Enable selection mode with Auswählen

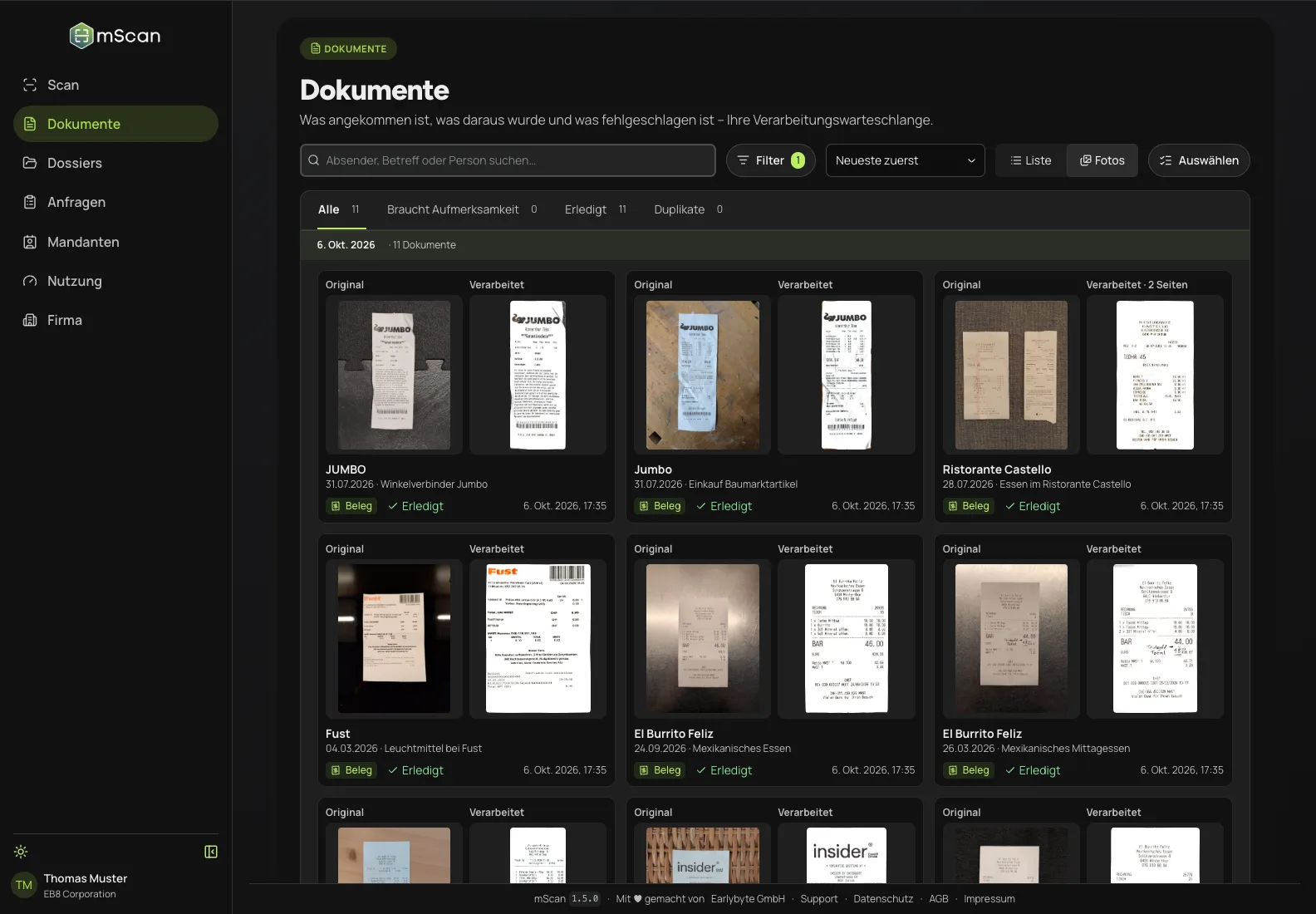pos(1199,160)
